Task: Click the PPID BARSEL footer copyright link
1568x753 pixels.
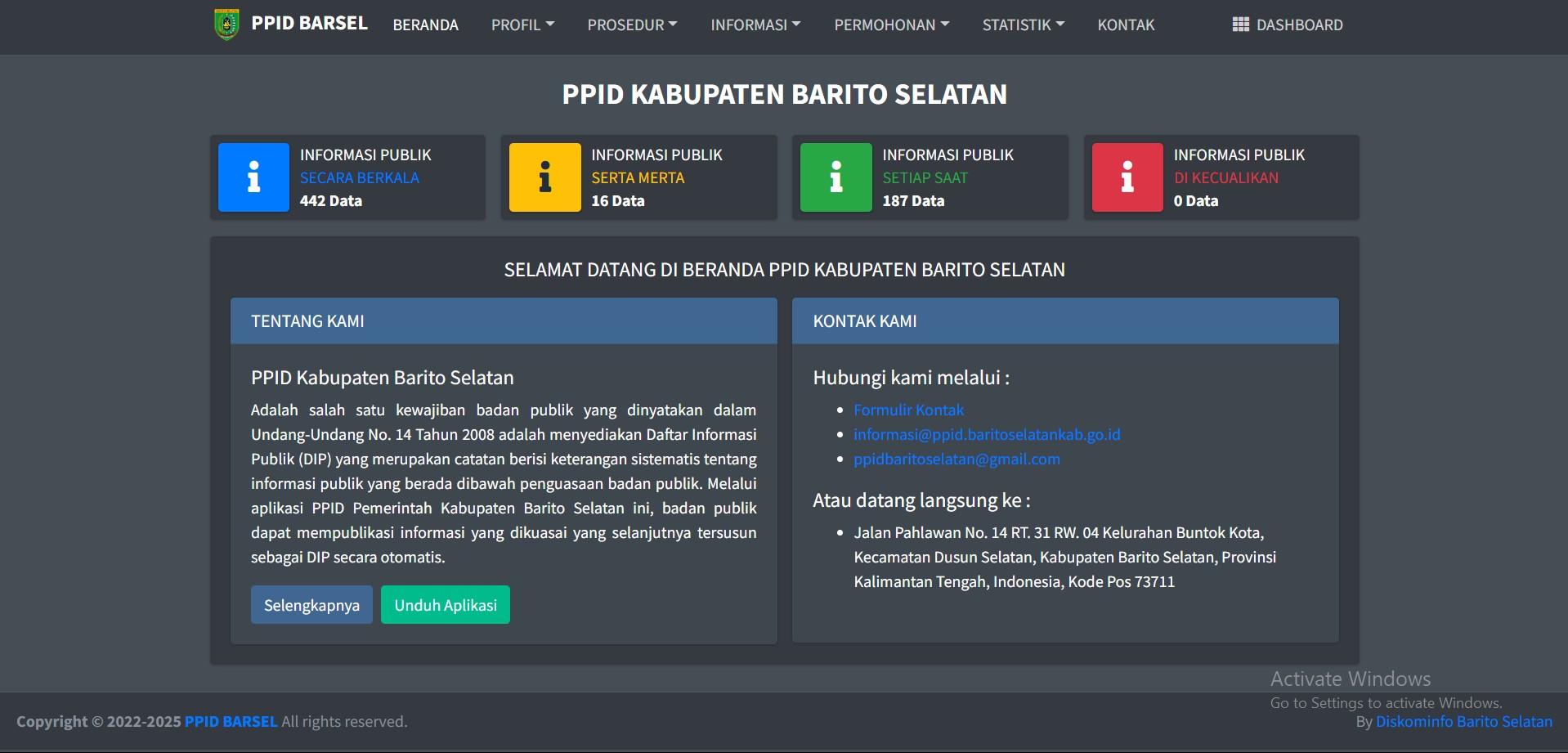Action: click(x=231, y=721)
